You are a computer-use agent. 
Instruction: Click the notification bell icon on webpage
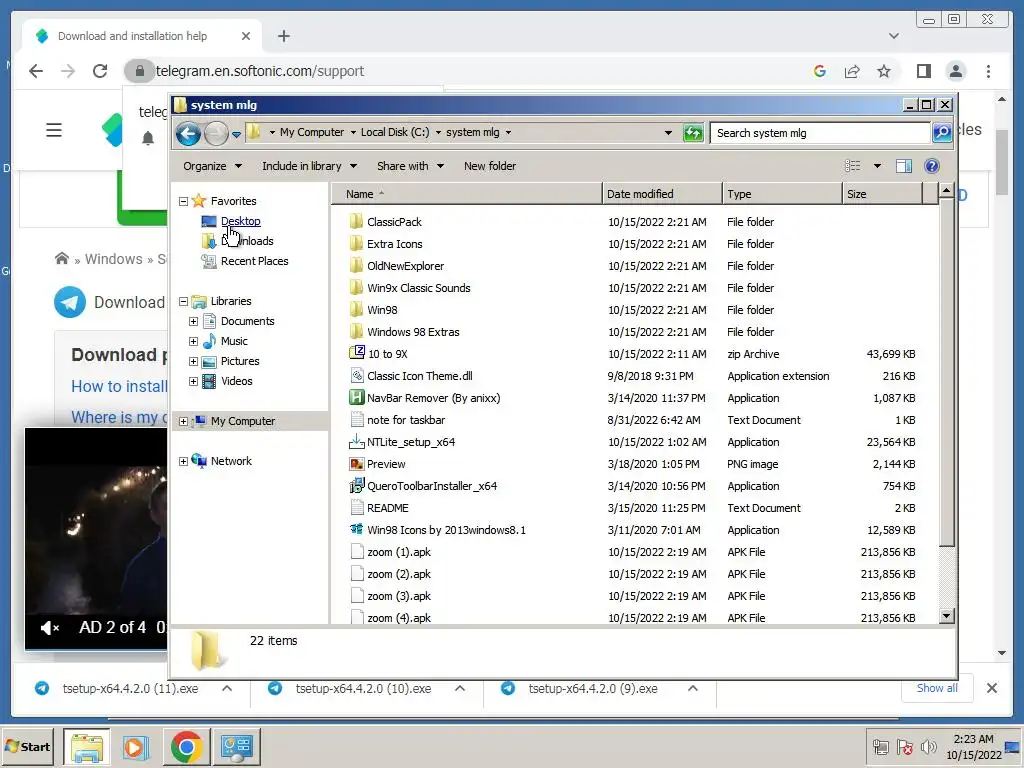148,138
